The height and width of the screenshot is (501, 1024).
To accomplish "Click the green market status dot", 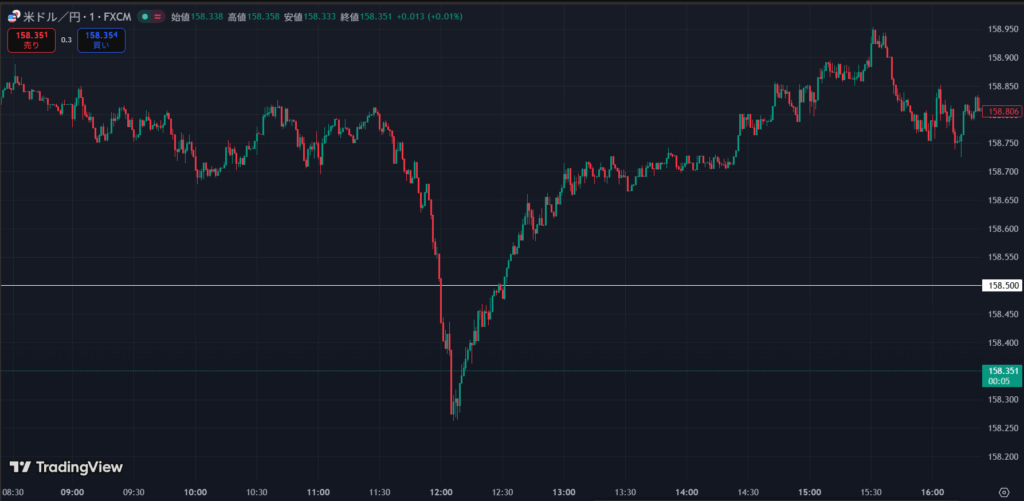I will point(145,17).
